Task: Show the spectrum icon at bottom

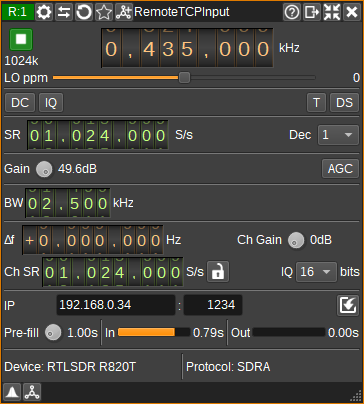Action: click(12, 392)
